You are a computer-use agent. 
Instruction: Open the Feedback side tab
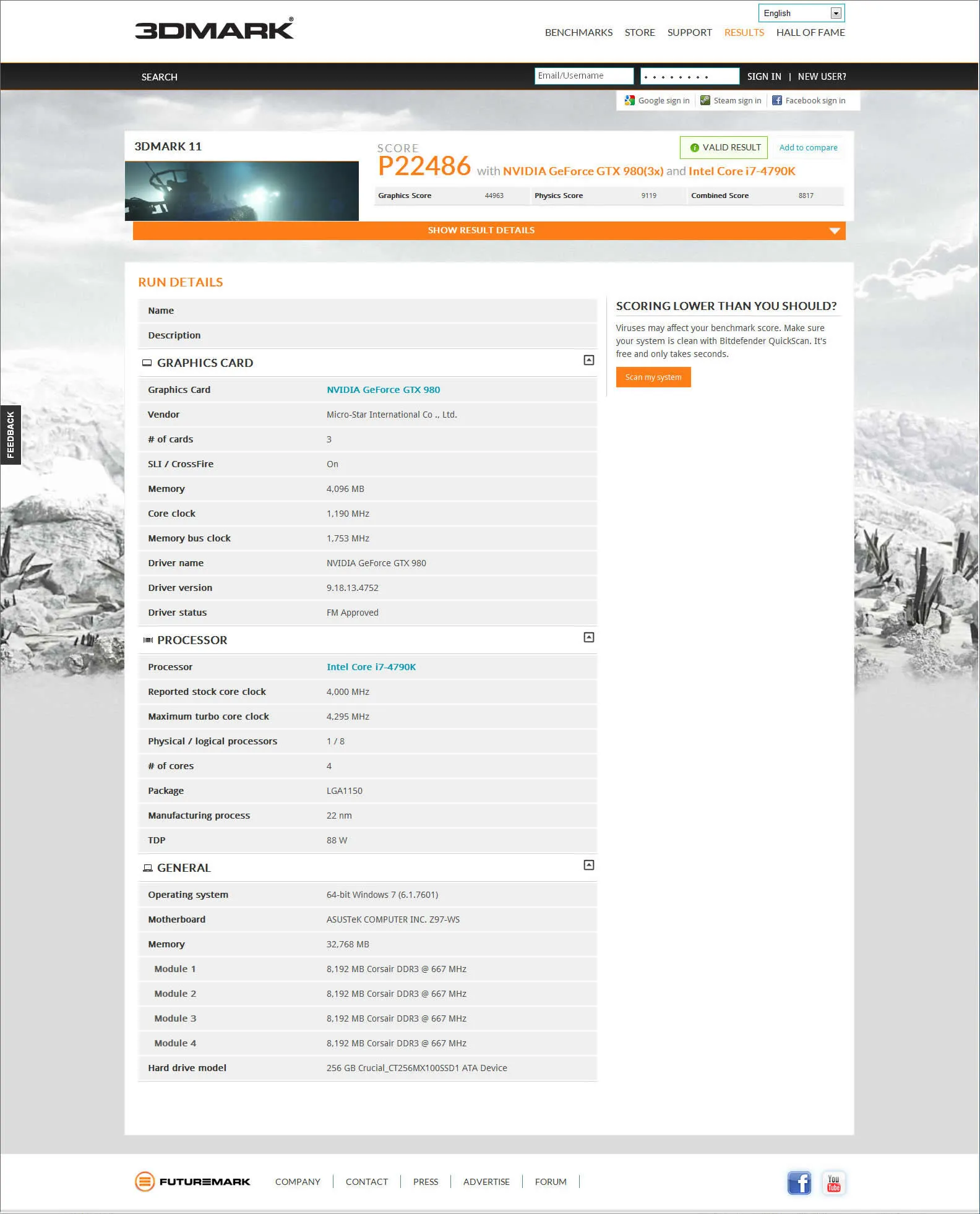click(x=11, y=434)
